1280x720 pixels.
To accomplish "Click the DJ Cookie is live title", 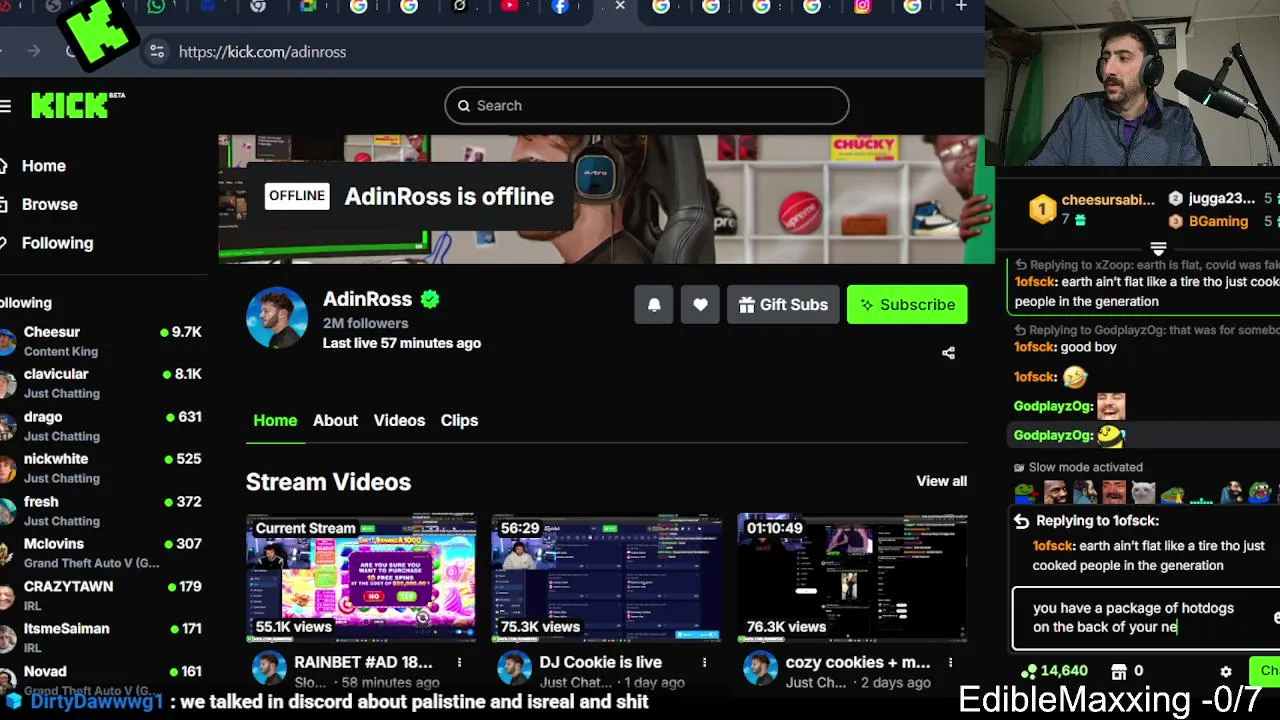I will [x=600, y=662].
